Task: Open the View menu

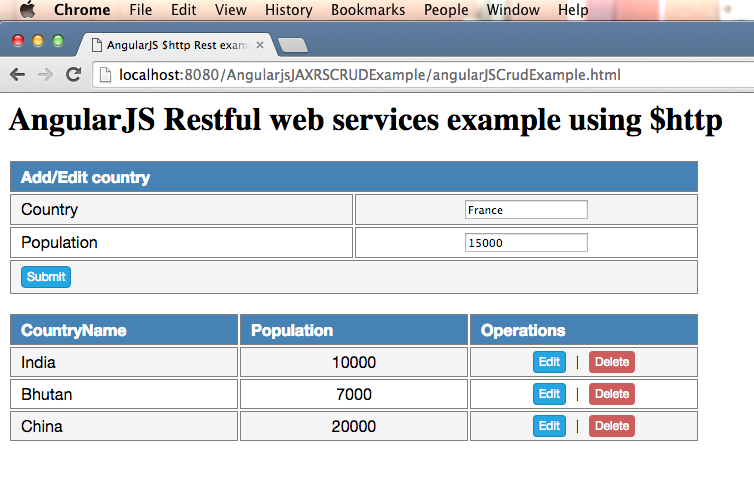Action: click(230, 10)
